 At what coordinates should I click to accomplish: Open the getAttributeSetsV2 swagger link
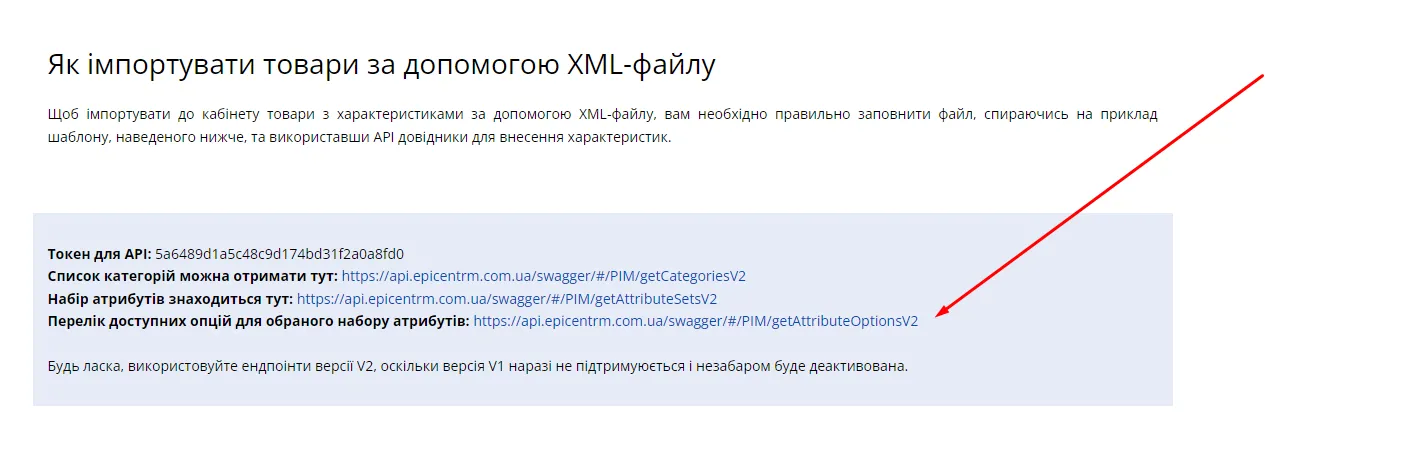(x=507, y=298)
